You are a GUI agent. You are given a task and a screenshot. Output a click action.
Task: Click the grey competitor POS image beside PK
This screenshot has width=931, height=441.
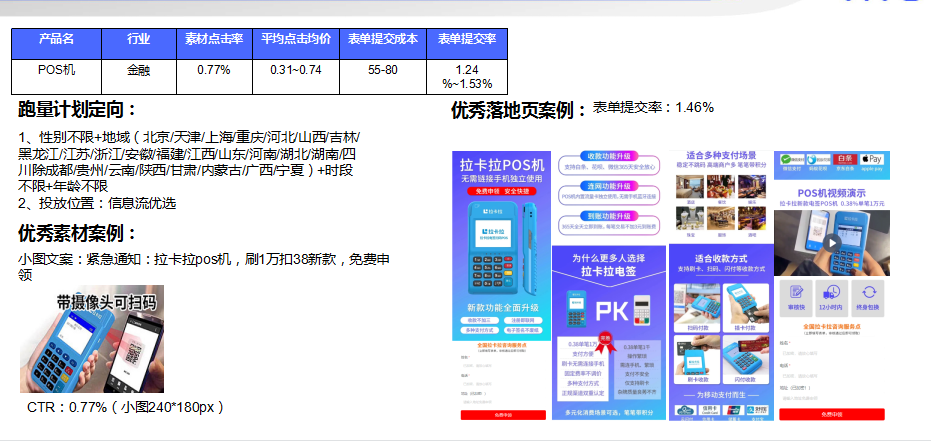point(642,309)
